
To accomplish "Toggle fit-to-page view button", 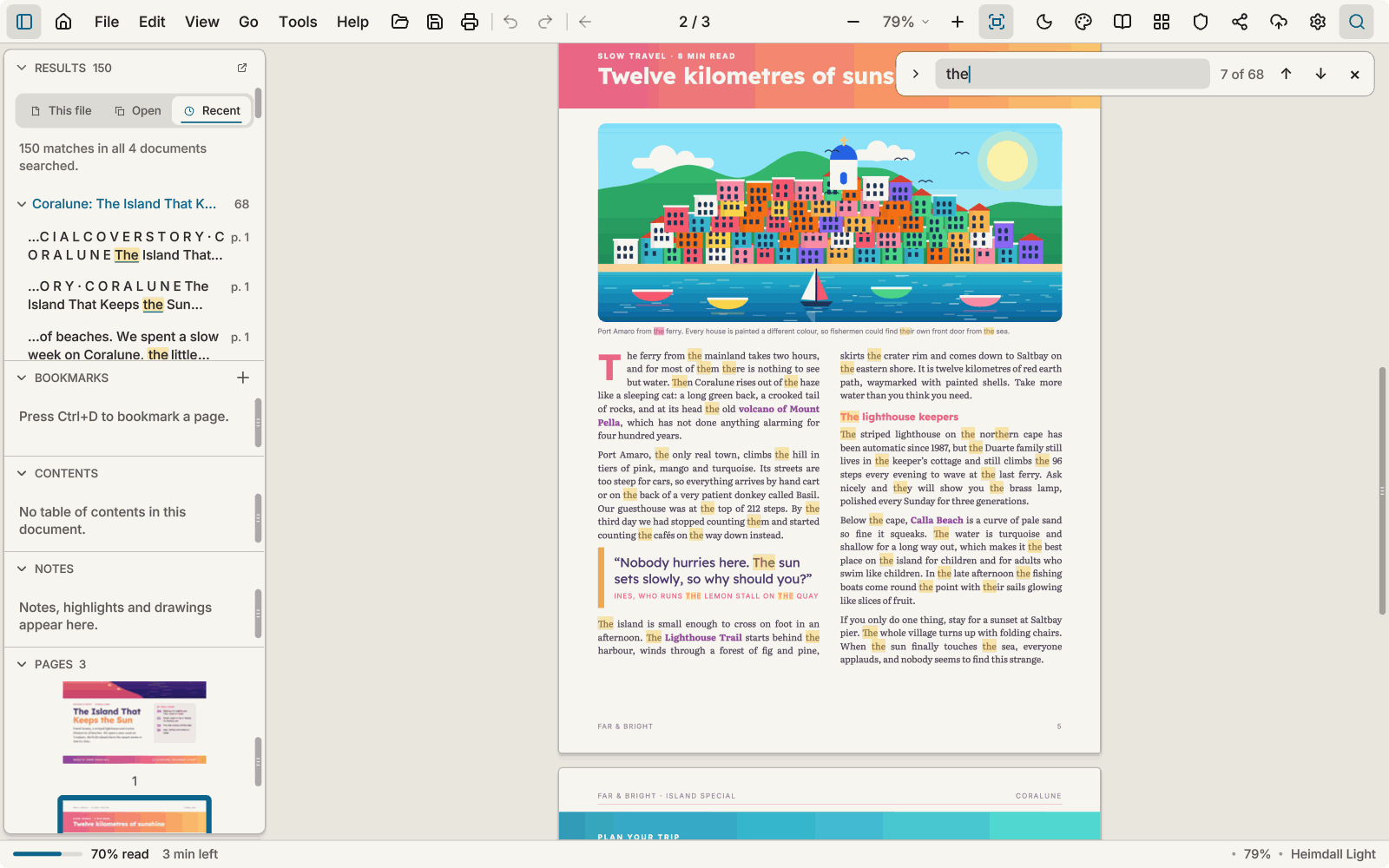I will (997, 22).
